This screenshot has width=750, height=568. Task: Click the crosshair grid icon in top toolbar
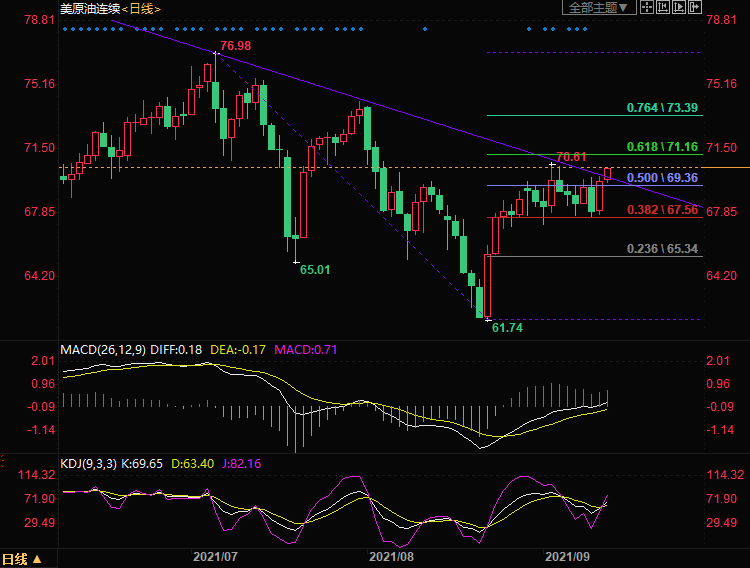point(647,7)
